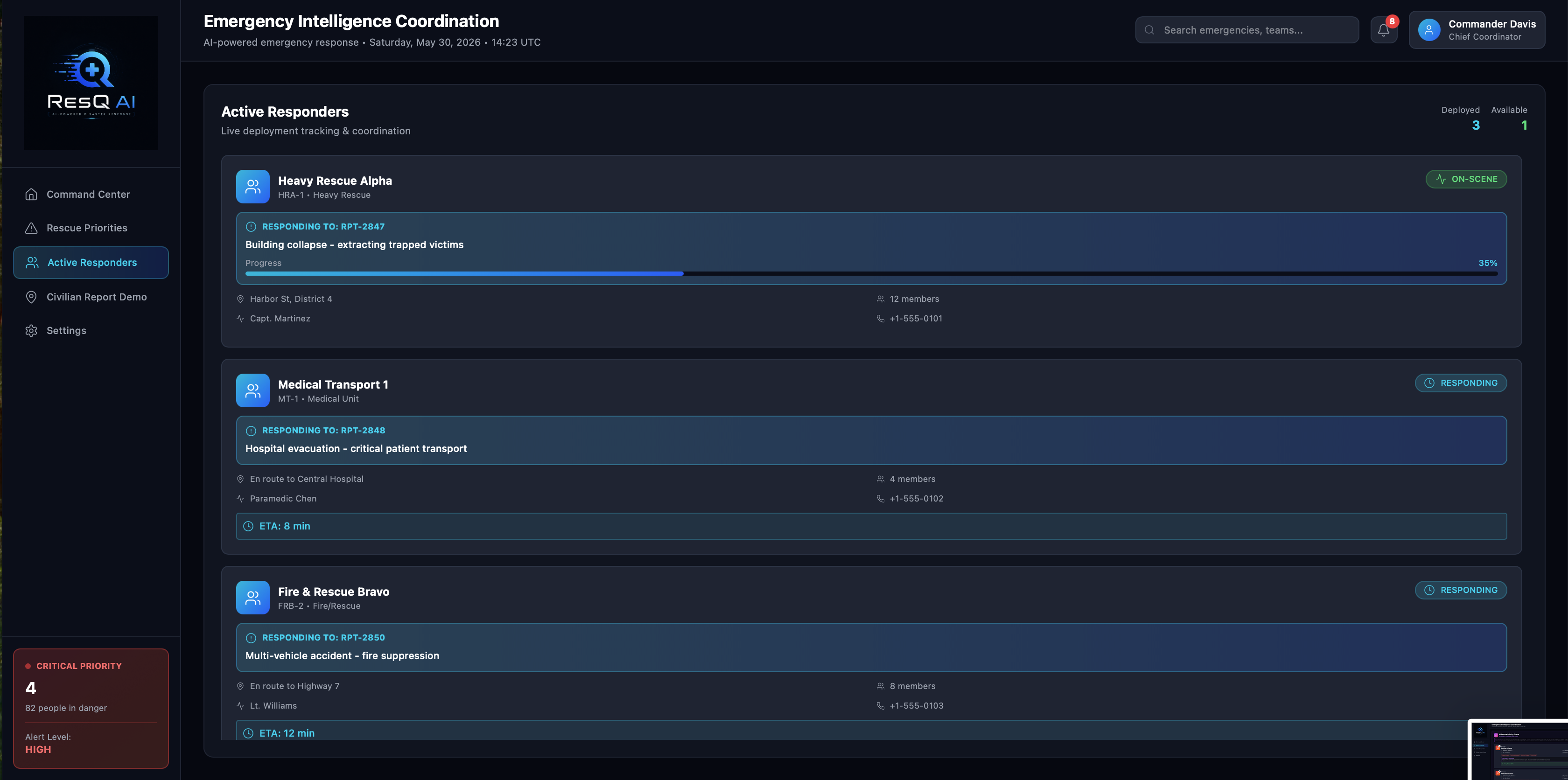Click the ResQ AI logo

coord(91,83)
